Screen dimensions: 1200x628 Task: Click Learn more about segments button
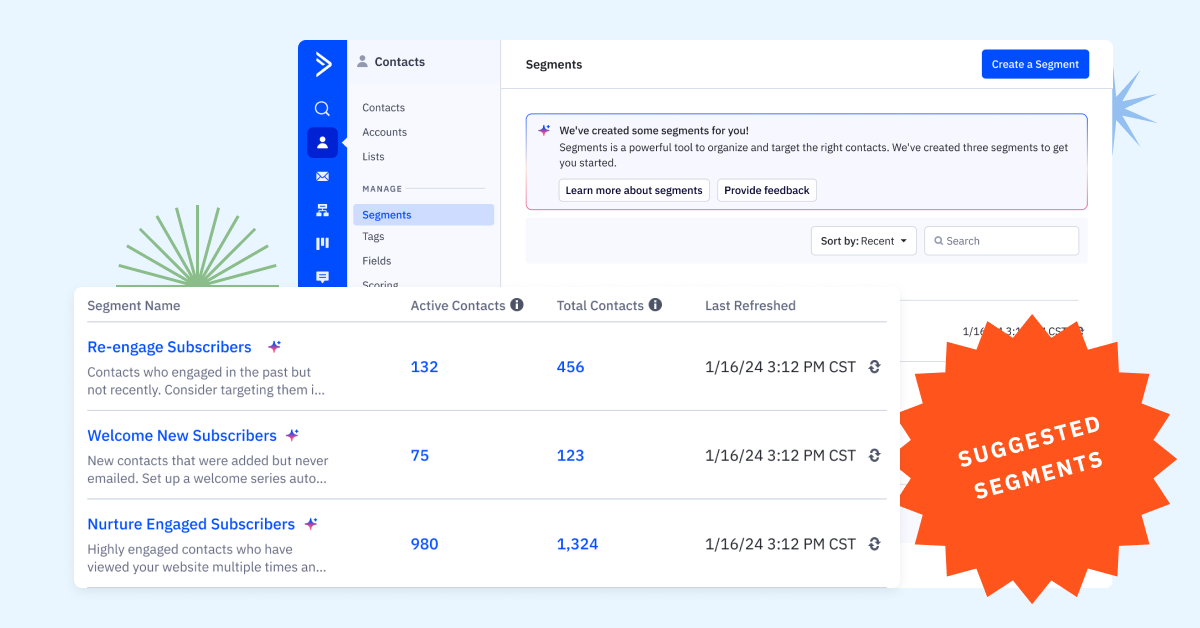(x=634, y=190)
